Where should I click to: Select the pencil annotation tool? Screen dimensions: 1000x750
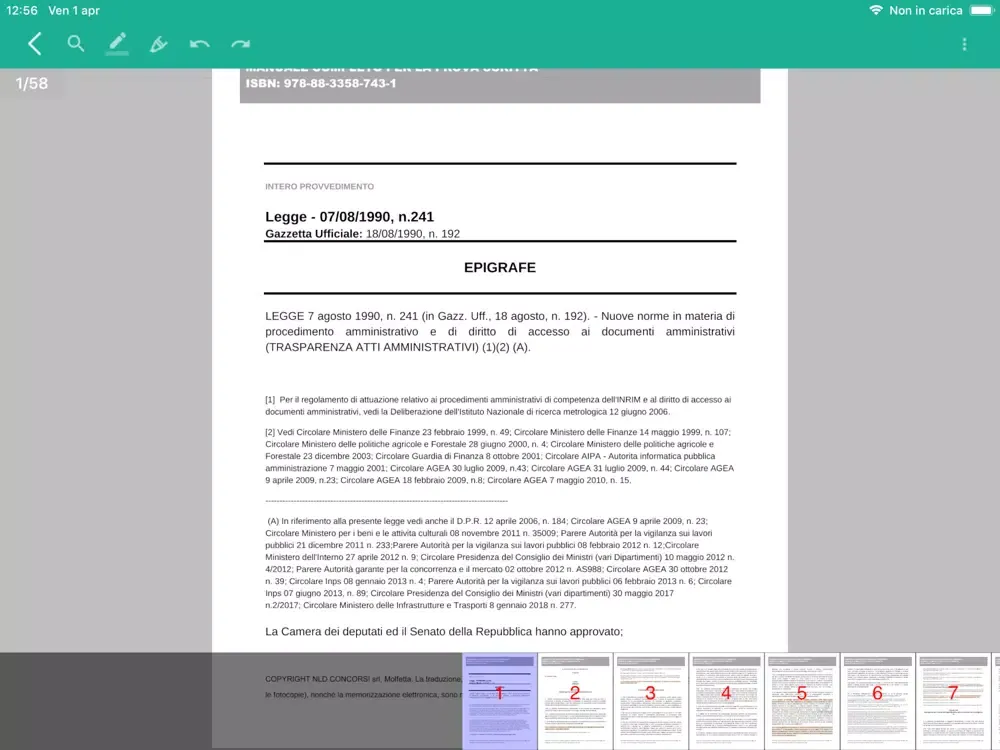click(x=117, y=44)
